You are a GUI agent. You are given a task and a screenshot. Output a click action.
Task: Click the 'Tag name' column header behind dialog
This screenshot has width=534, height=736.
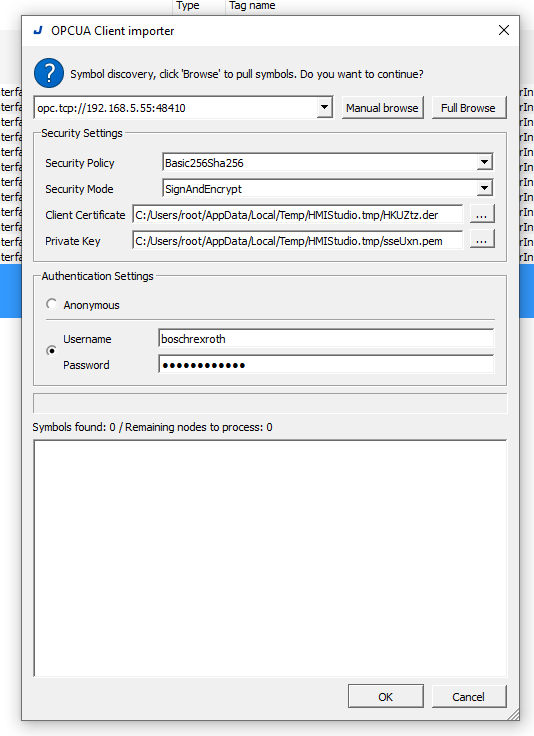pyautogui.click(x=252, y=6)
